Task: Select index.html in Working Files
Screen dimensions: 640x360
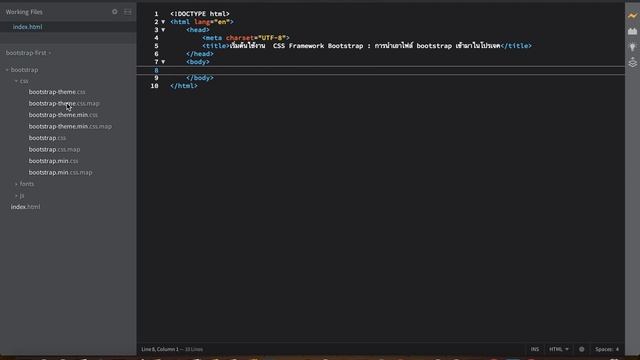Action: [x=27, y=27]
